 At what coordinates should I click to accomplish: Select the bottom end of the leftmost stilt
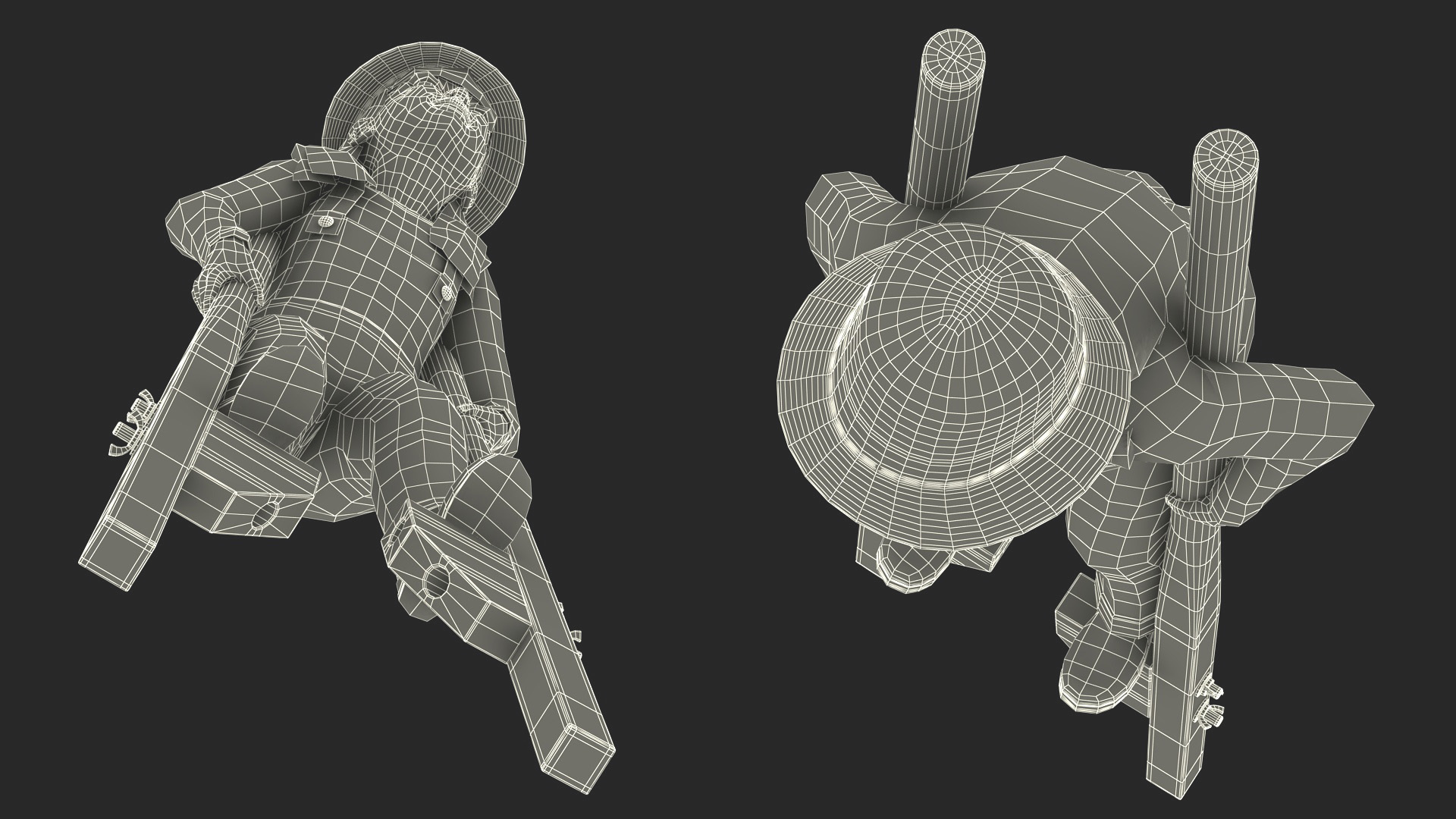click(x=114, y=563)
